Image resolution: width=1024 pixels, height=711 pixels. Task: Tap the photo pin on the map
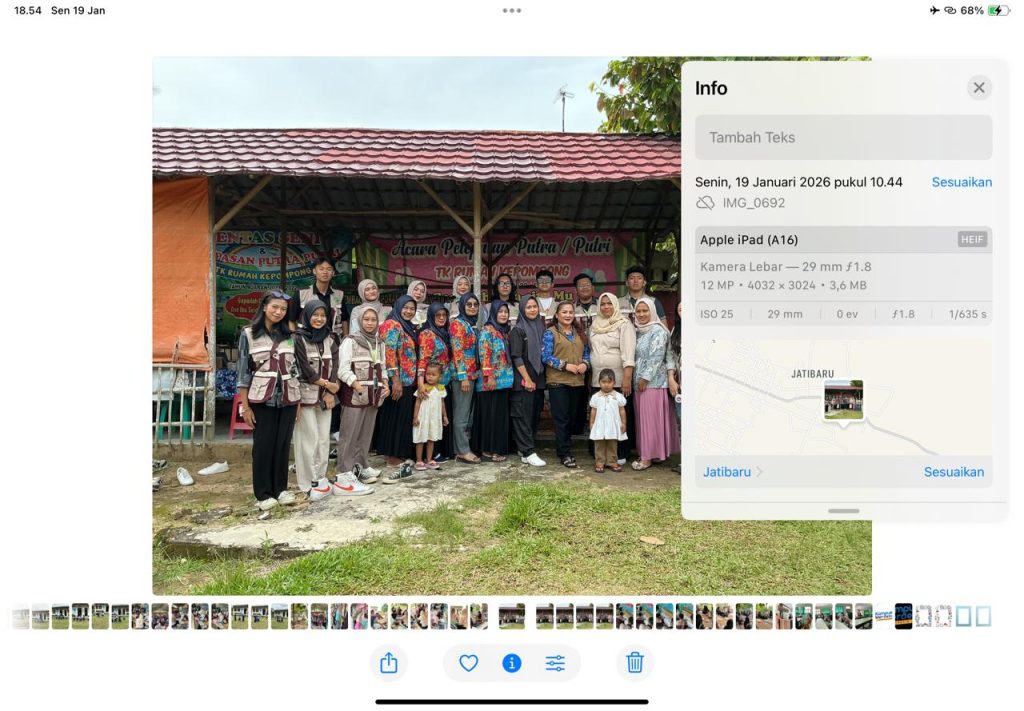[843, 400]
